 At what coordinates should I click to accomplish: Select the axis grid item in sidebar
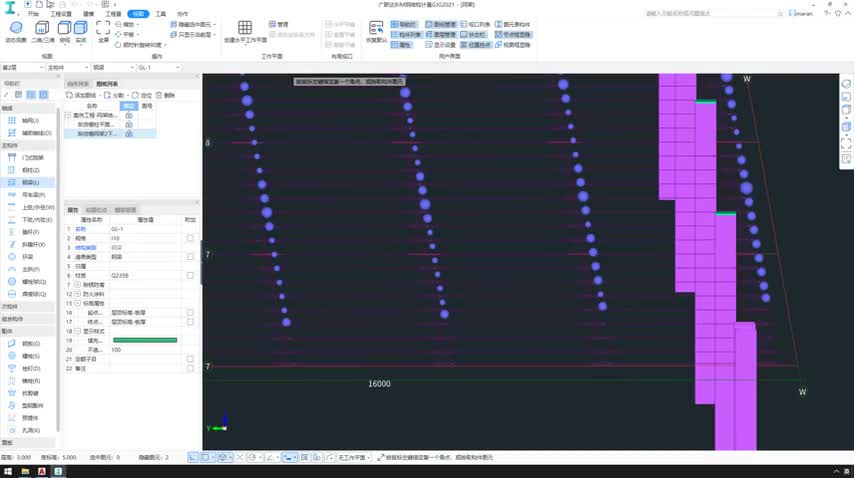pyautogui.click(x=29, y=120)
